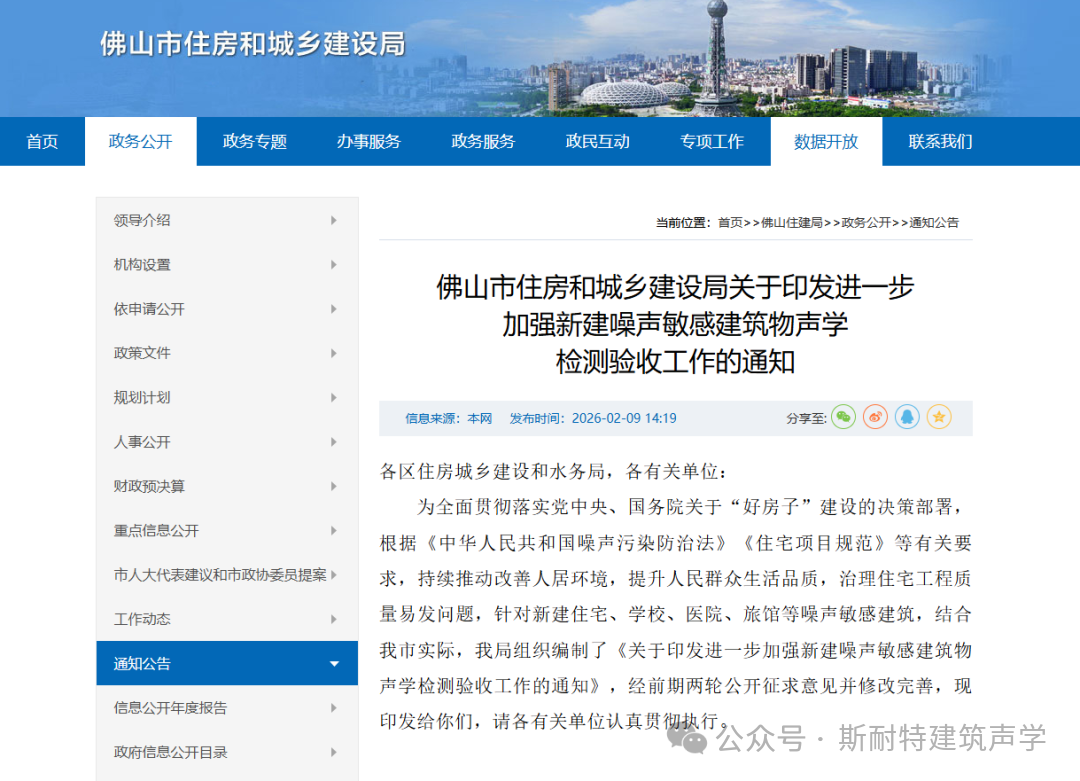1080x781 pixels.
Task: Open 依申请公开 in the sidebar
Action: click(x=150, y=309)
